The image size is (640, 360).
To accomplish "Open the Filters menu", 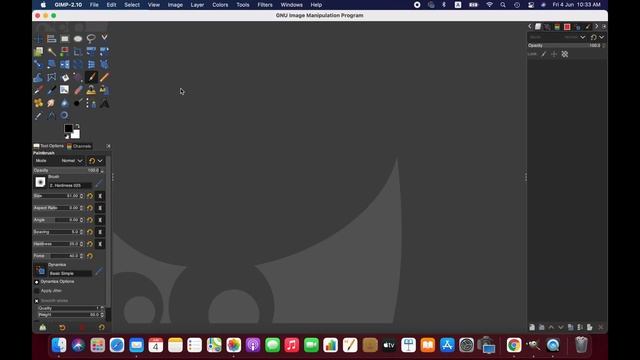I will 265,5.
